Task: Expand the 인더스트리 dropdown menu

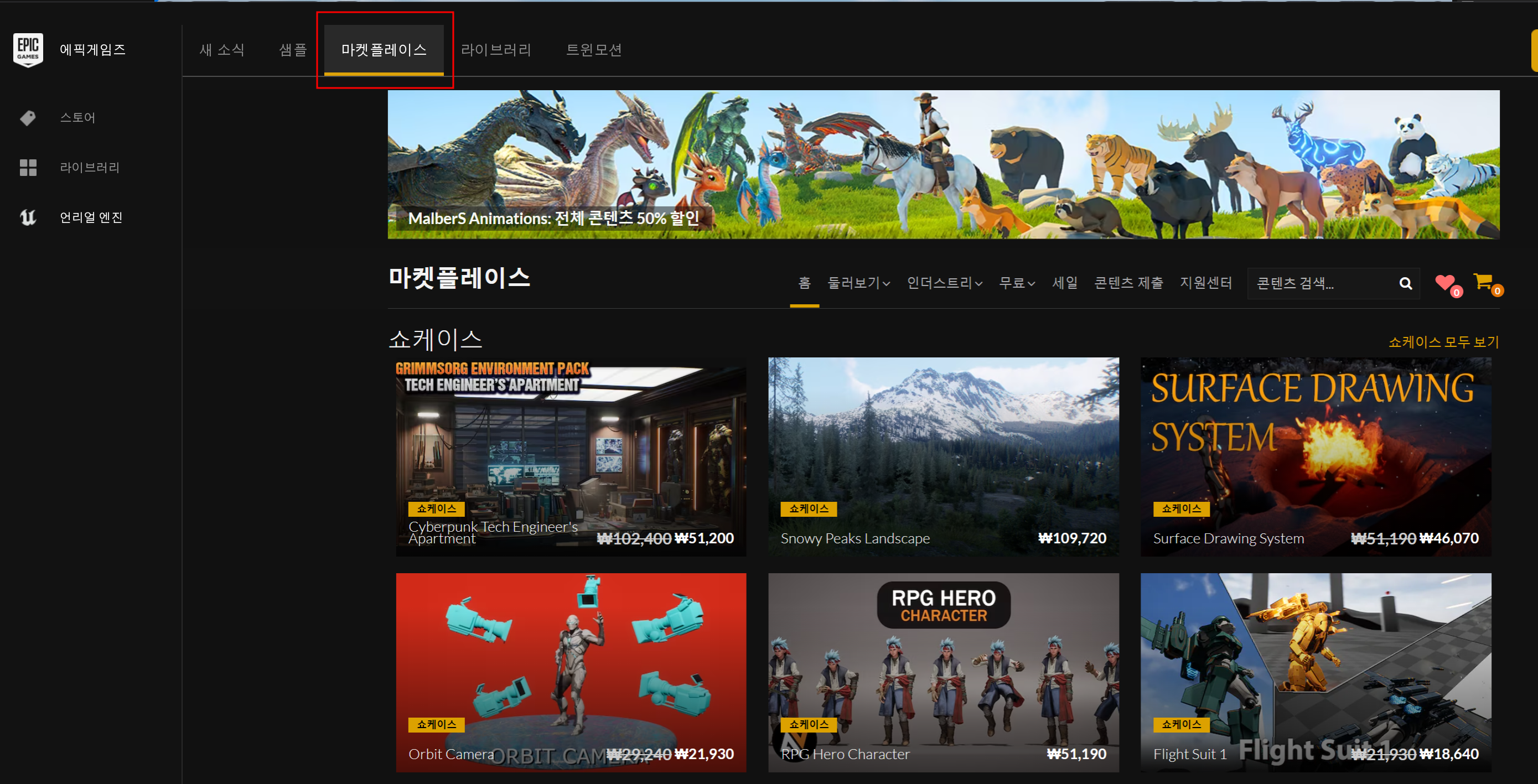Action: 944,283
